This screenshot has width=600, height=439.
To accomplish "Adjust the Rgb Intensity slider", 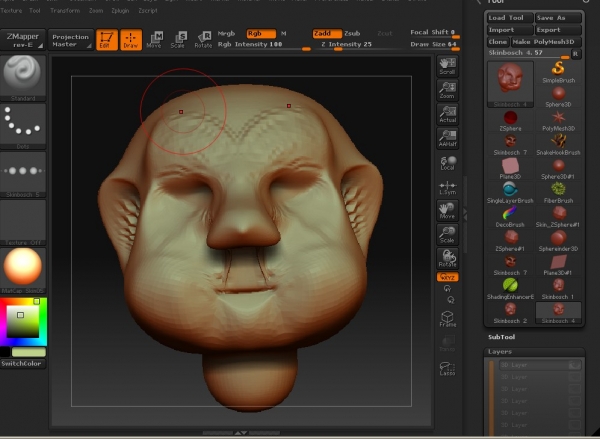I will click(x=264, y=45).
